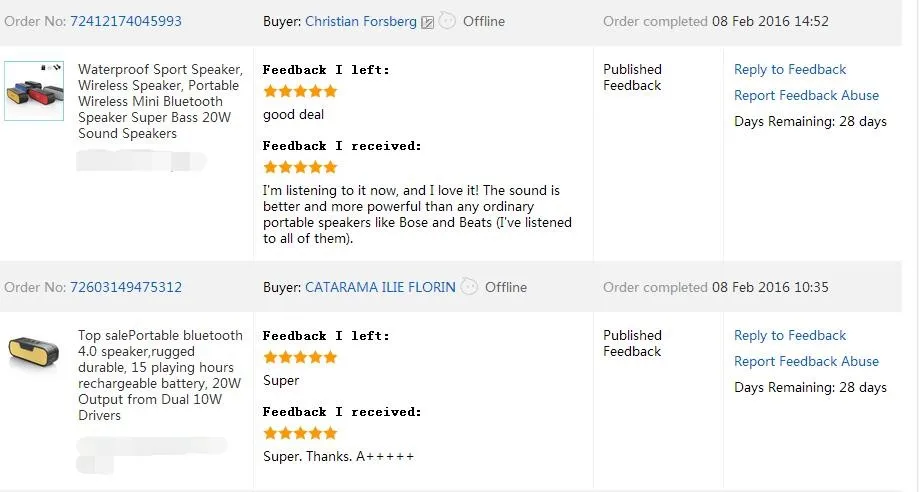Click the Offline status beside Christian Forsberg
The width and height of the screenshot is (919, 492).
coord(485,21)
